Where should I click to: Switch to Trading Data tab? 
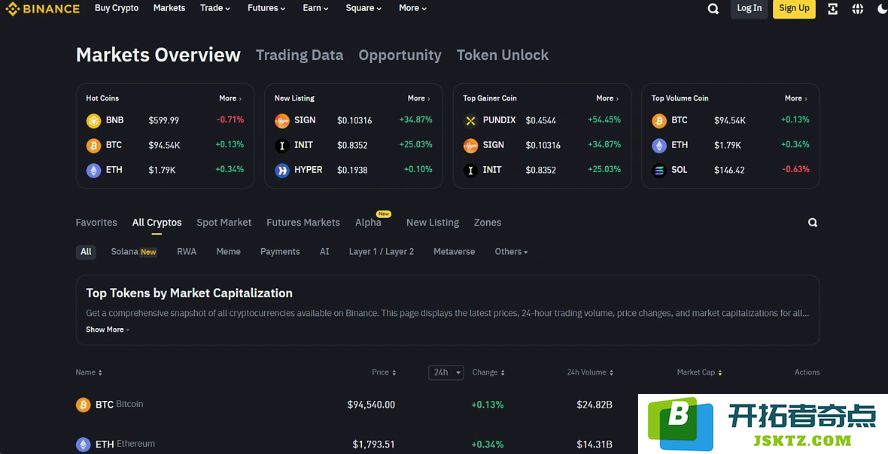click(x=300, y=55)
